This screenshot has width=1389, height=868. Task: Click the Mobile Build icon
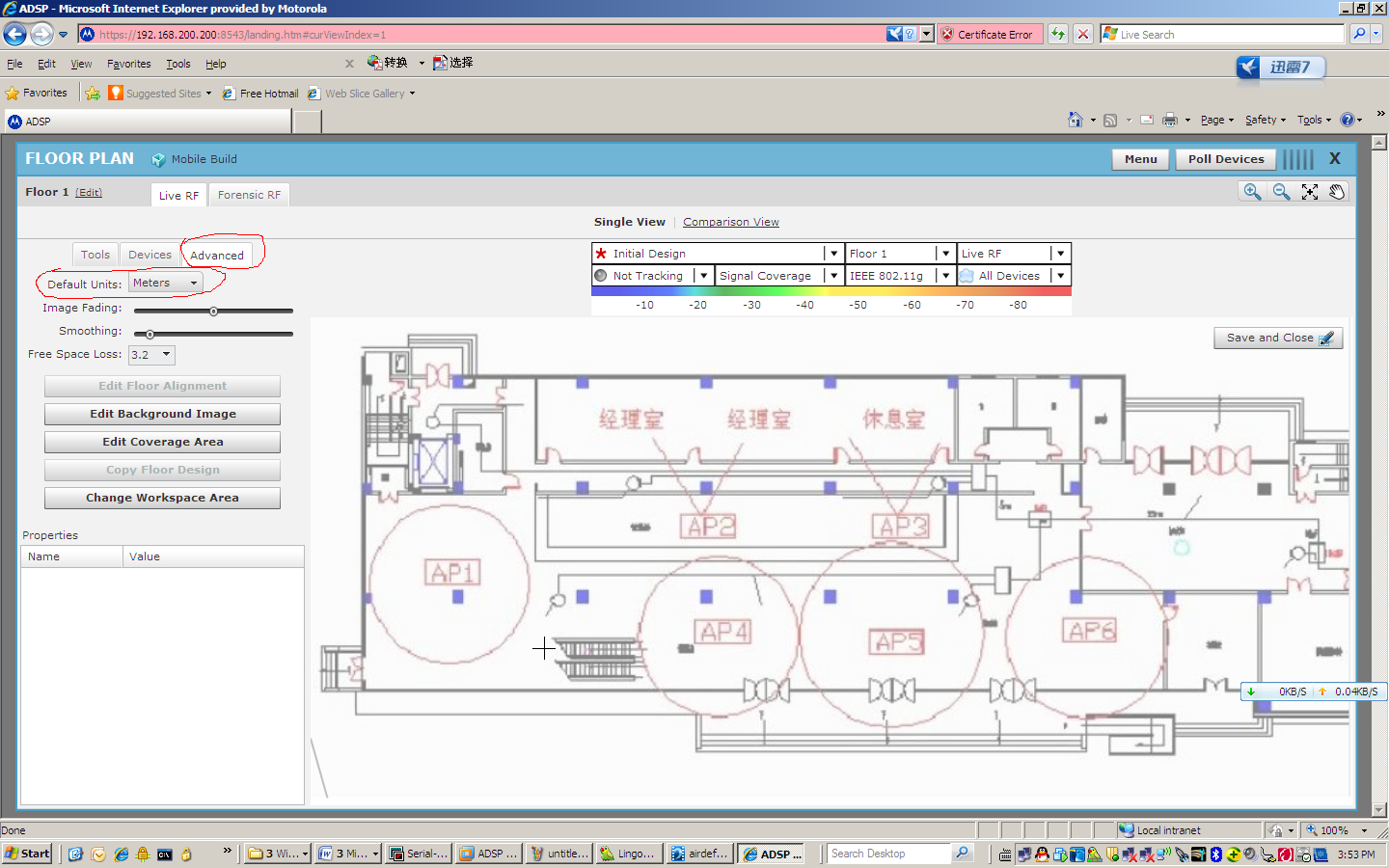(159, 159)
